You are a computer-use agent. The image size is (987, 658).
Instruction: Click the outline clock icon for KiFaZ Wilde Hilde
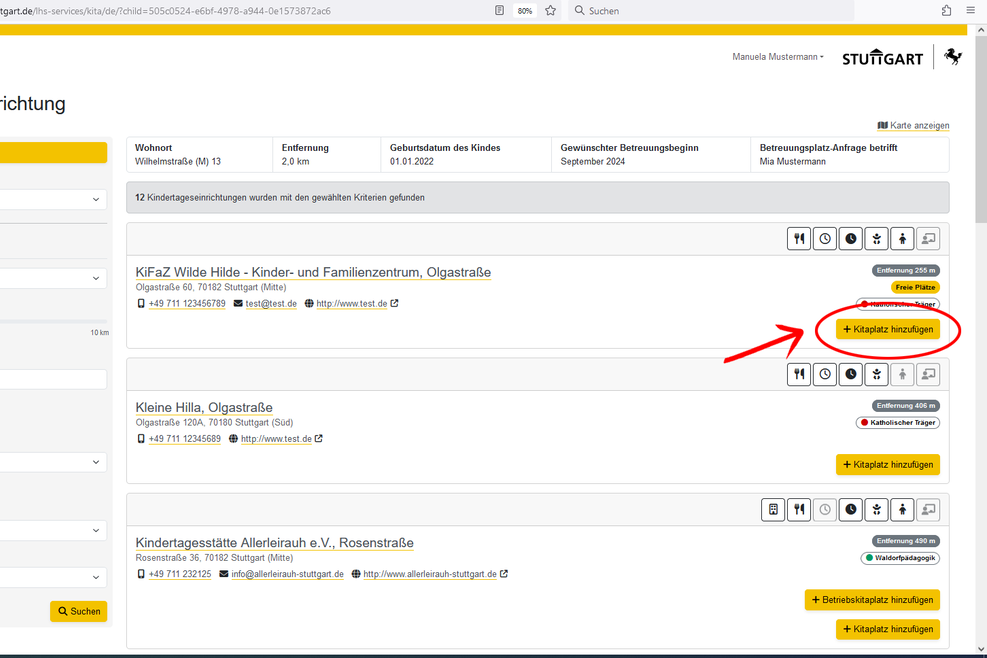click(x=825, y=239)
